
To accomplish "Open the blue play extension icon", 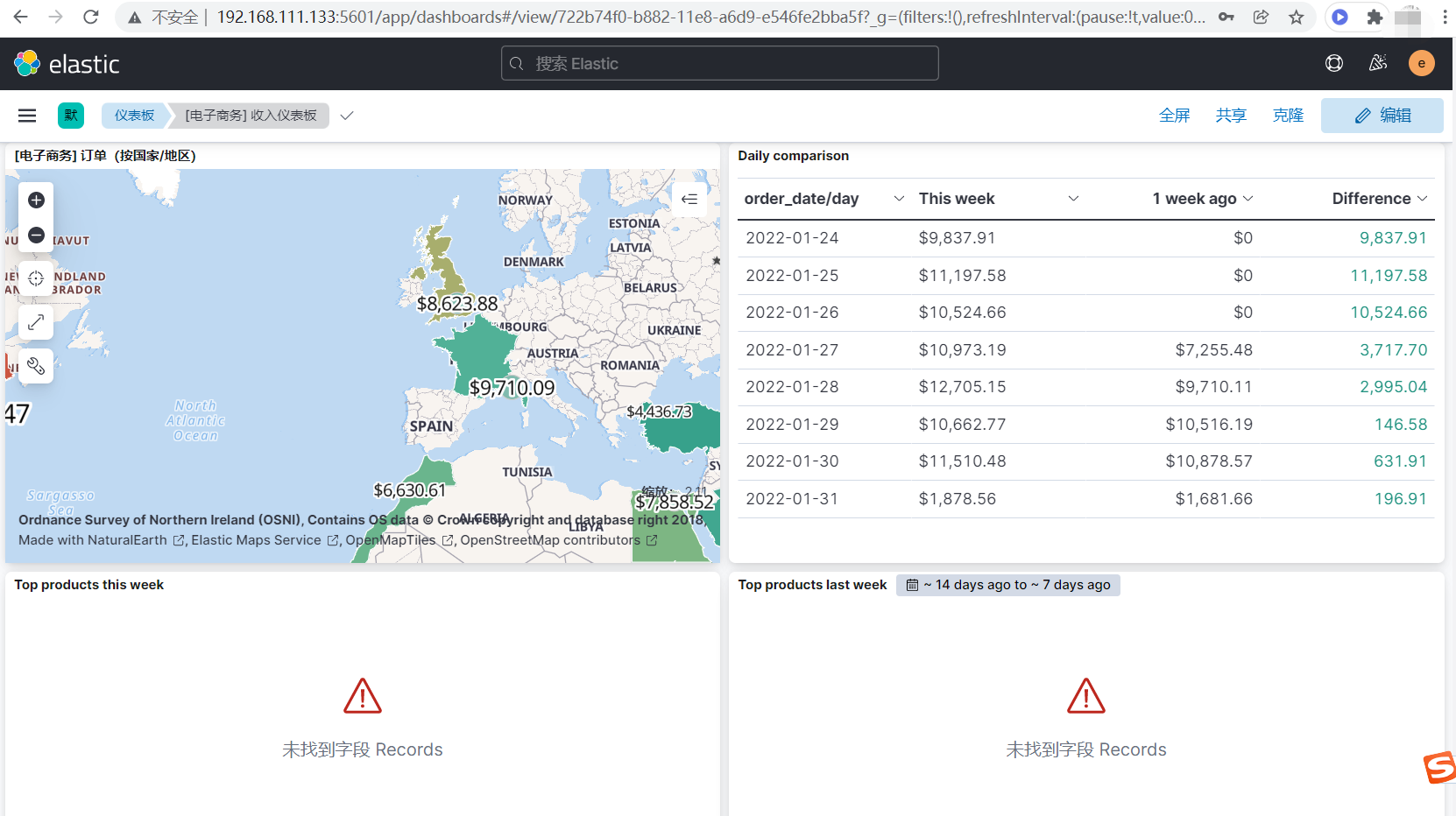I will pyautogui.click(x=1339, y=17).
